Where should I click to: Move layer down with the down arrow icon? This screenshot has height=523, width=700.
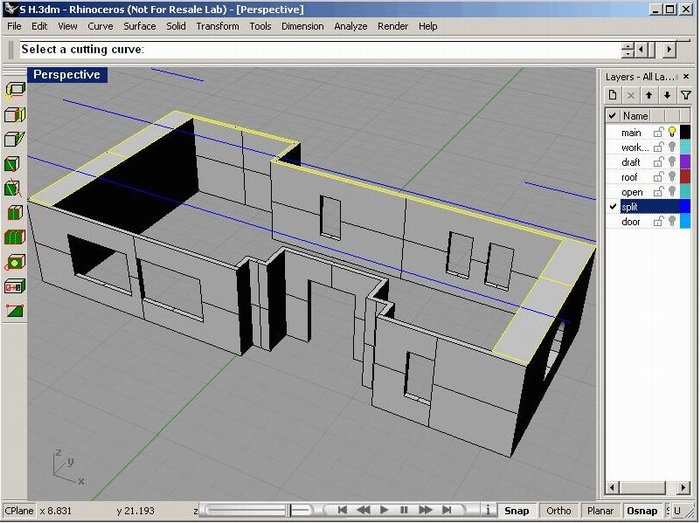(667, 95)
